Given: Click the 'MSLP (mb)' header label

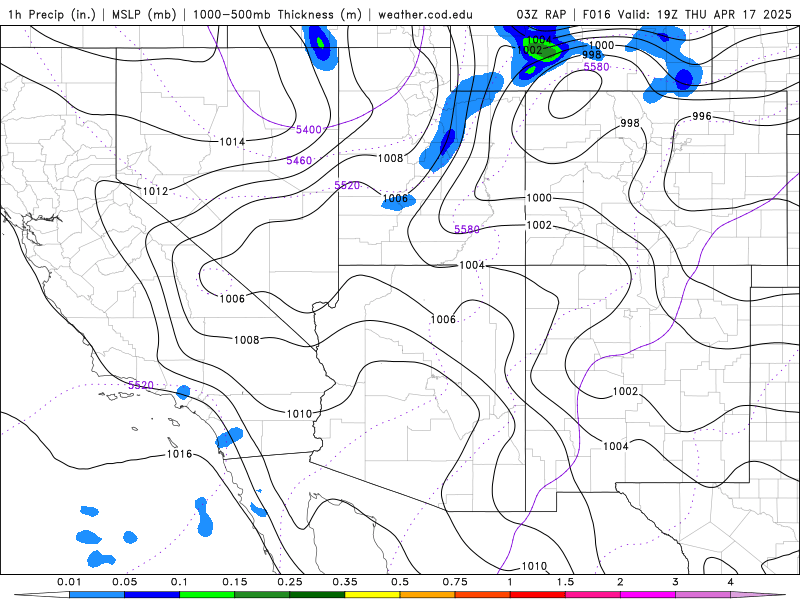Looking at the screenshot, I should pos(144,14).
